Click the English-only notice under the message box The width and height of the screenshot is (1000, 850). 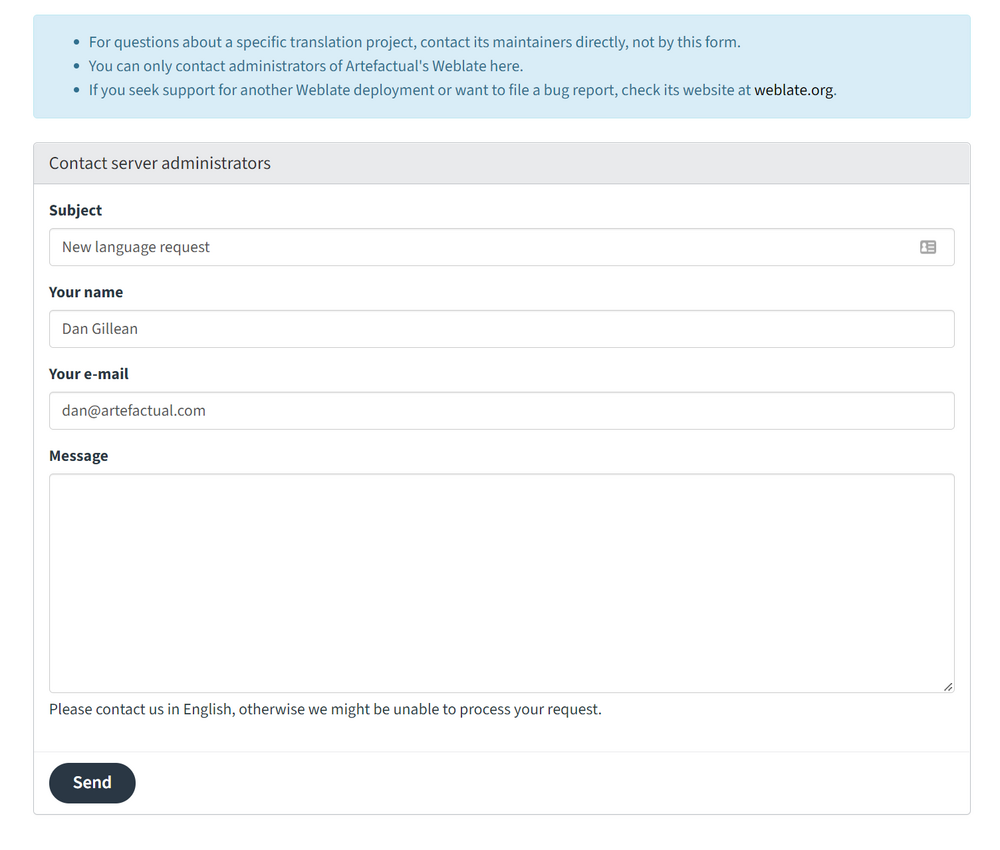pos(325,709)
